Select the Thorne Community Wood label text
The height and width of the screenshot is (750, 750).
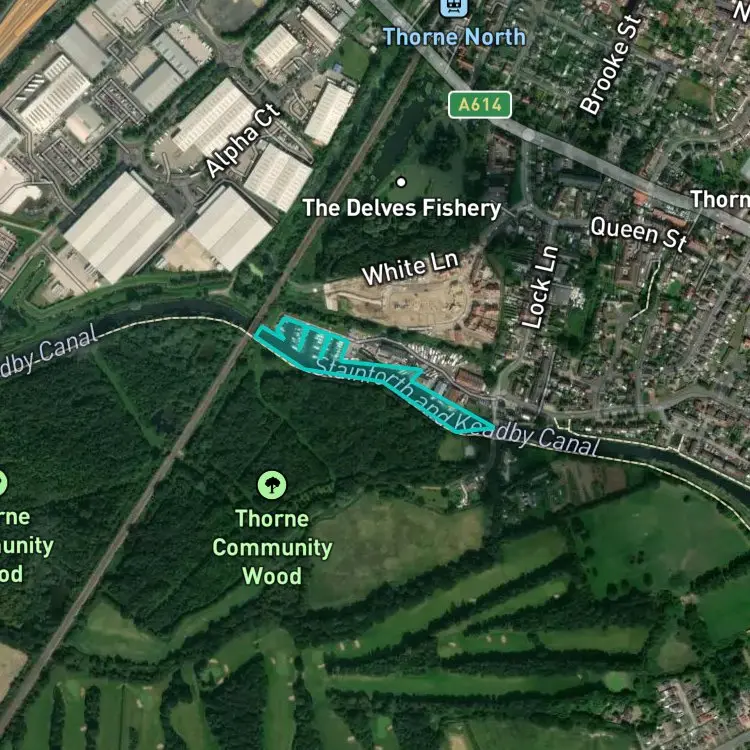(x=272, y=547)
